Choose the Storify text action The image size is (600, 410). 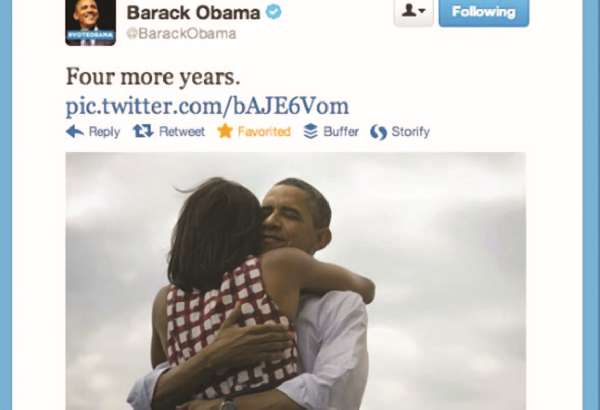point(411,132)
